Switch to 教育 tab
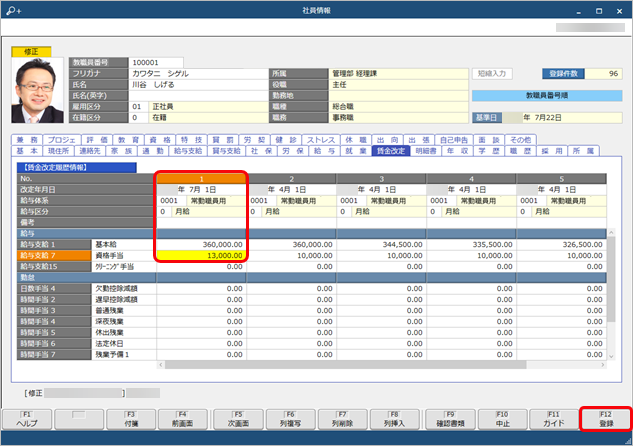The image size is (633, 446). tap(128, 140)
